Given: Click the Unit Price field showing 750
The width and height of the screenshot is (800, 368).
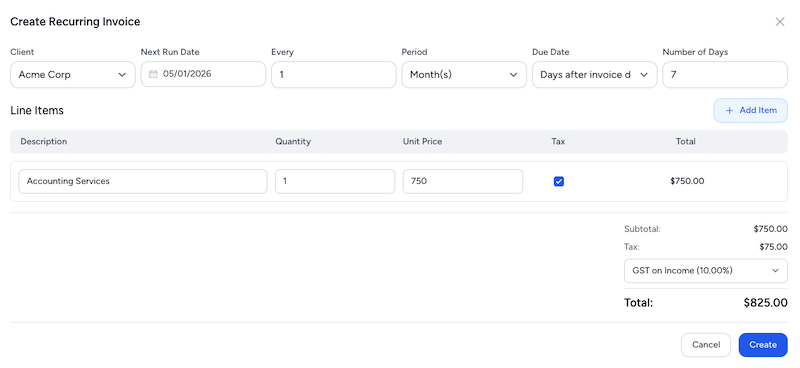Looking at the screenshot, I should [x=463, y=181].
